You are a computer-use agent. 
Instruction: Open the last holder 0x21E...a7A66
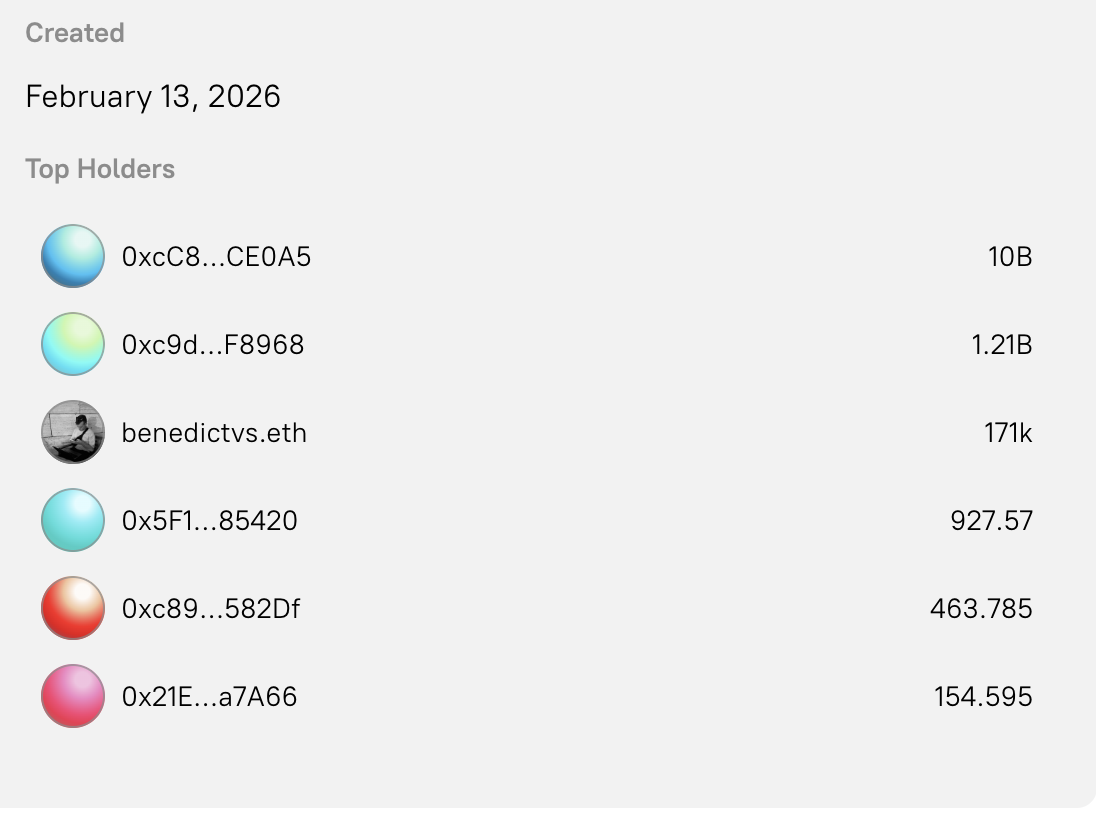209,696
